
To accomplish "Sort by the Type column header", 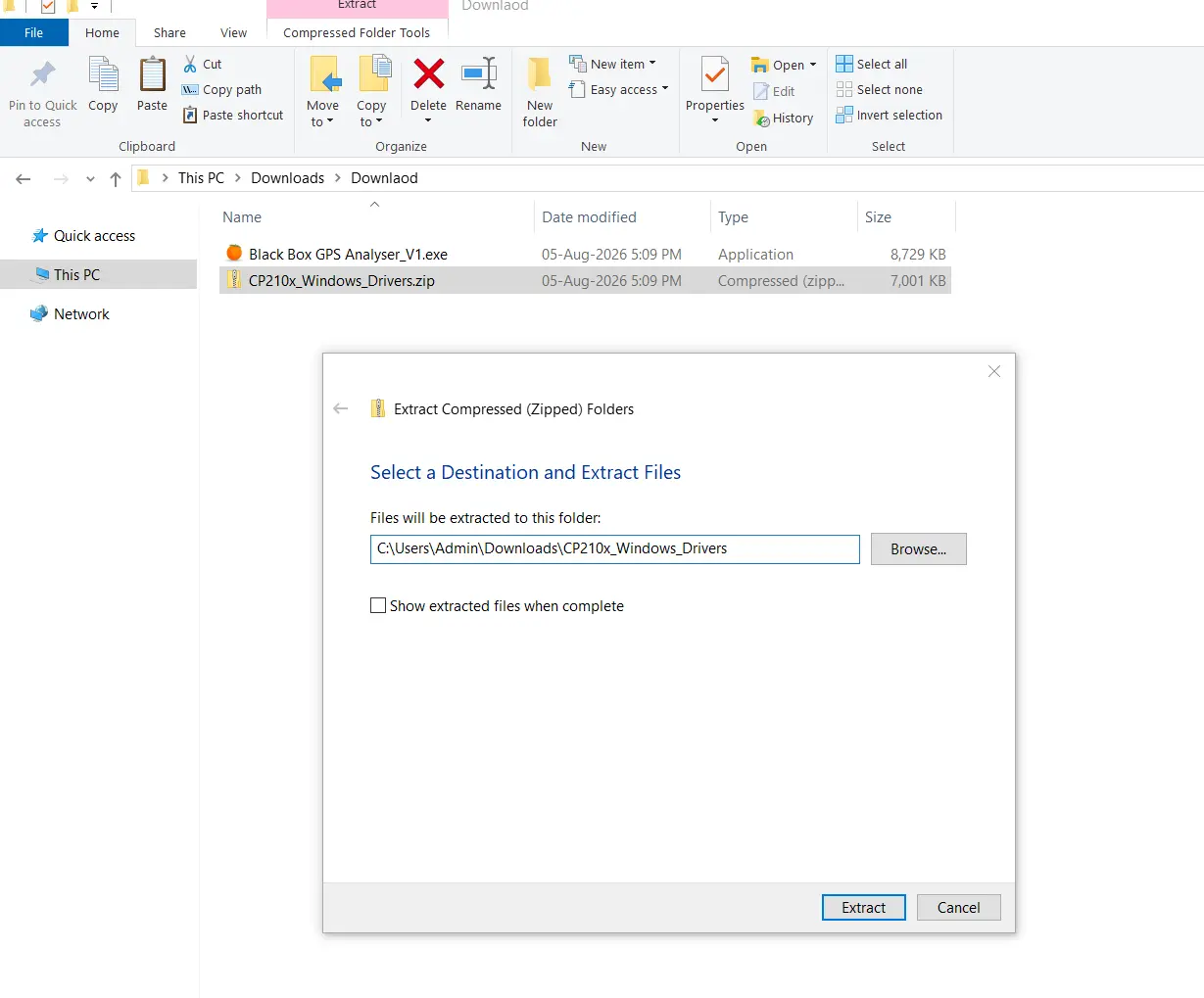I will (783, 216).
